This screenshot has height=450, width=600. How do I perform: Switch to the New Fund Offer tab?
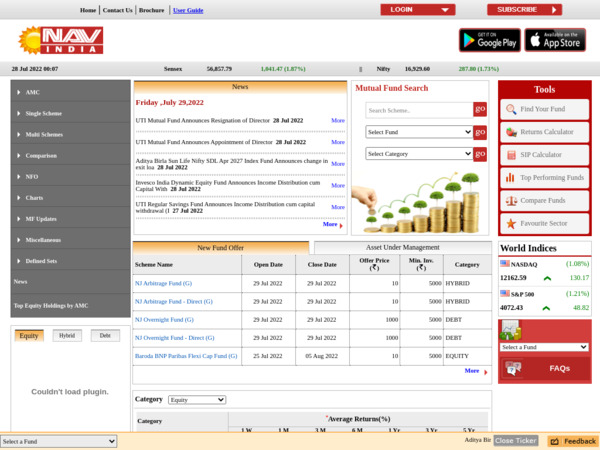click(221, 248)
